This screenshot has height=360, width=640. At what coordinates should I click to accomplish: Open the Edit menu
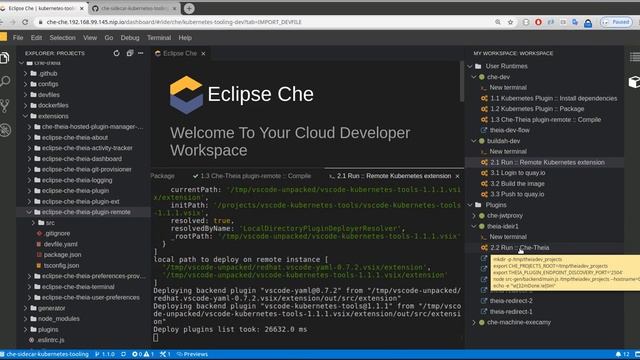36,38
